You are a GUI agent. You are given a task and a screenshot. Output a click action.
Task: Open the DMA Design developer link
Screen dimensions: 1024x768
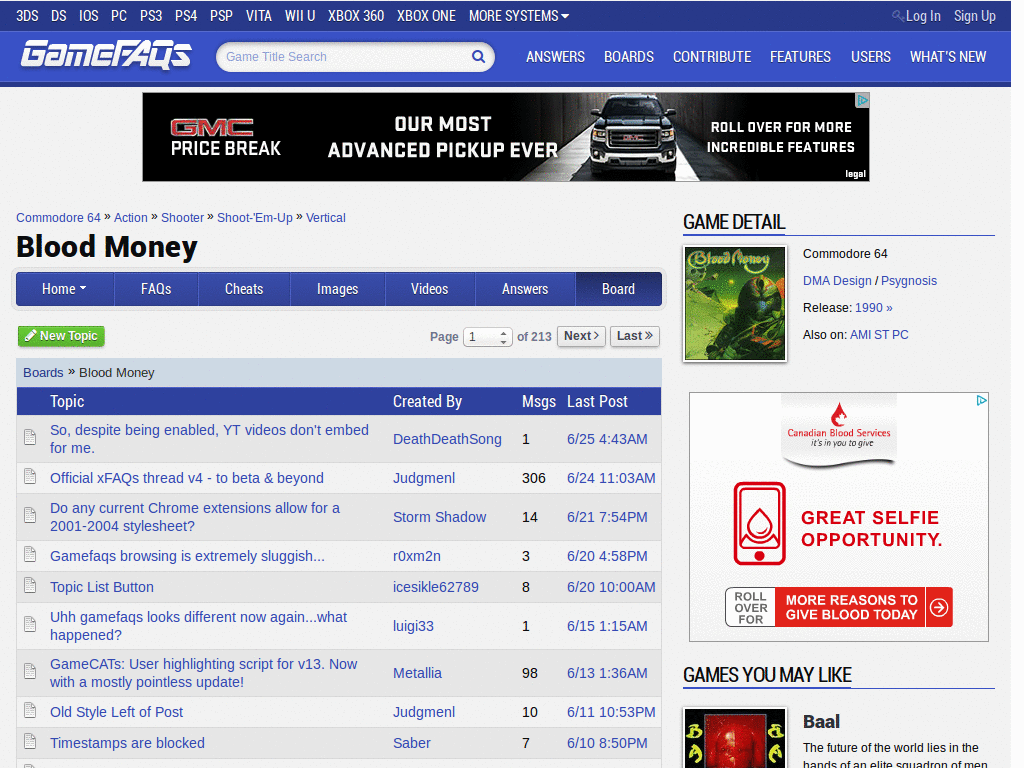tap(837, 280)
